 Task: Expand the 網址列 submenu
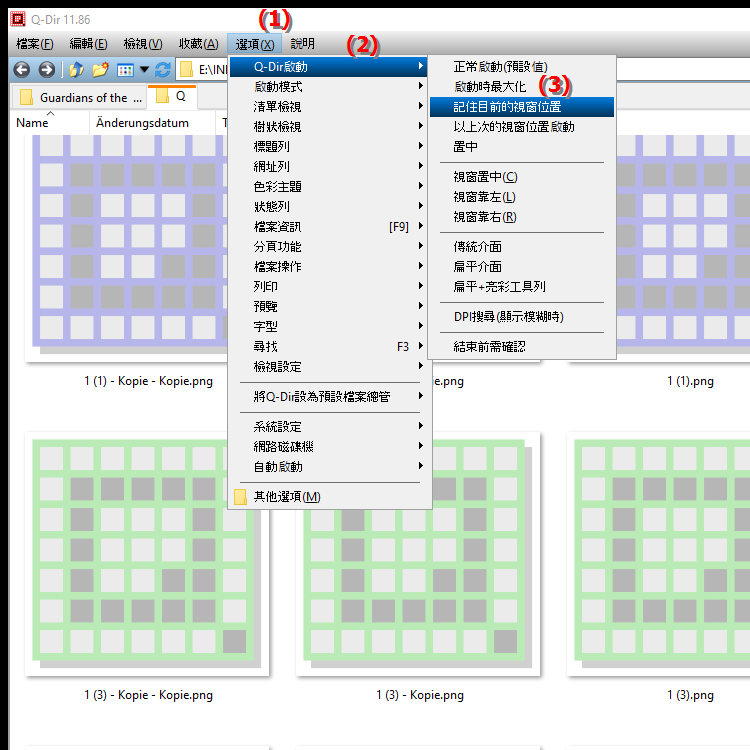tap(329, 166)
